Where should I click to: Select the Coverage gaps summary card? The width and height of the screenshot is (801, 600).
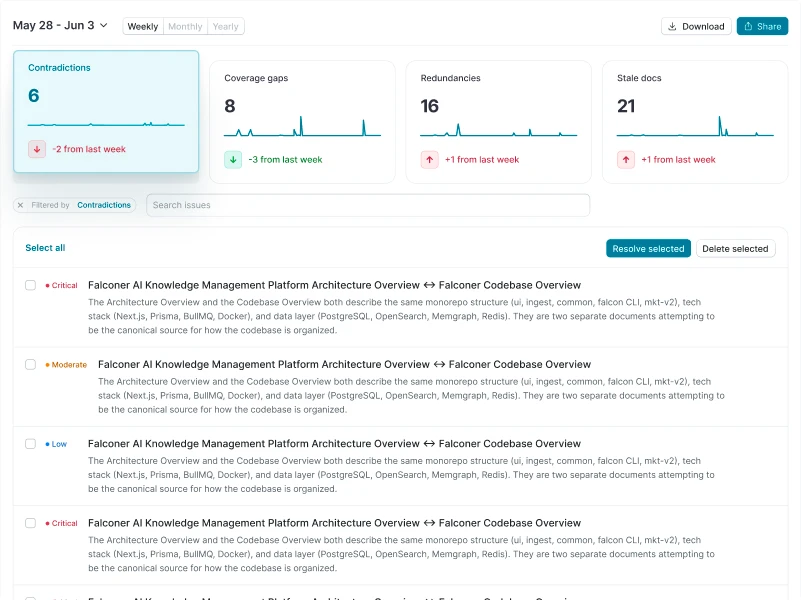302,122
